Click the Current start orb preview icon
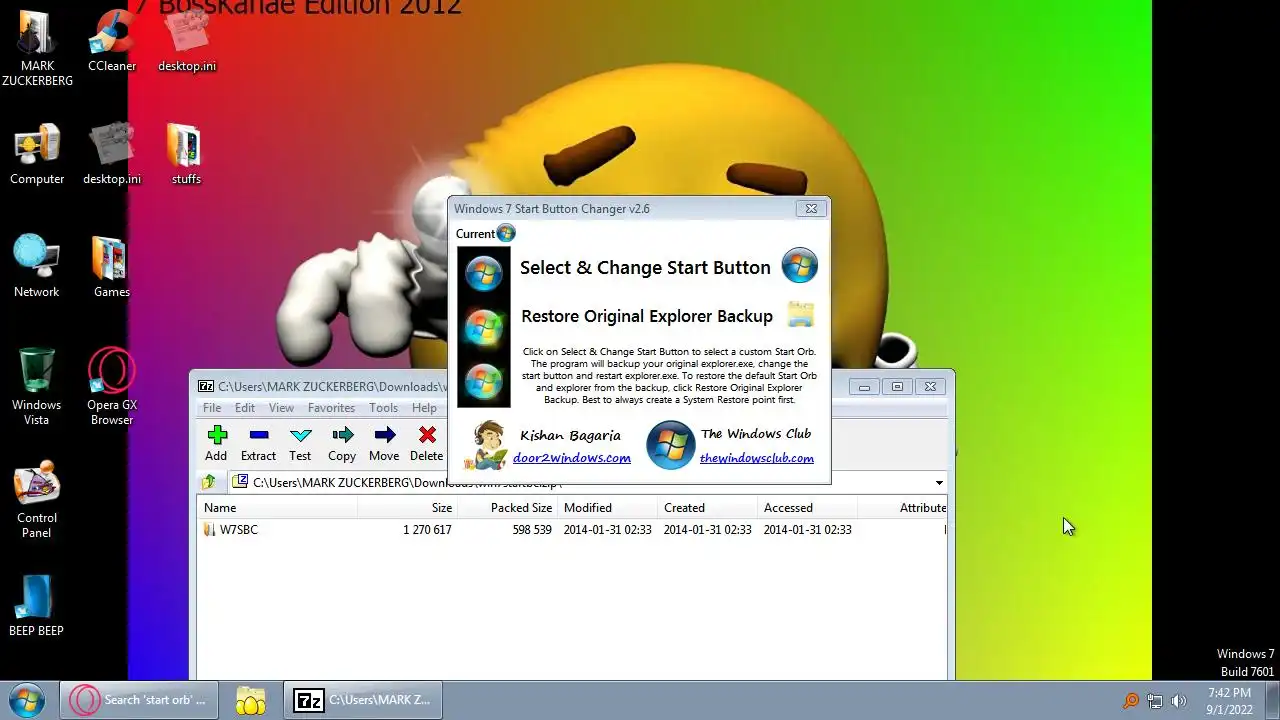 pos(506,233)
